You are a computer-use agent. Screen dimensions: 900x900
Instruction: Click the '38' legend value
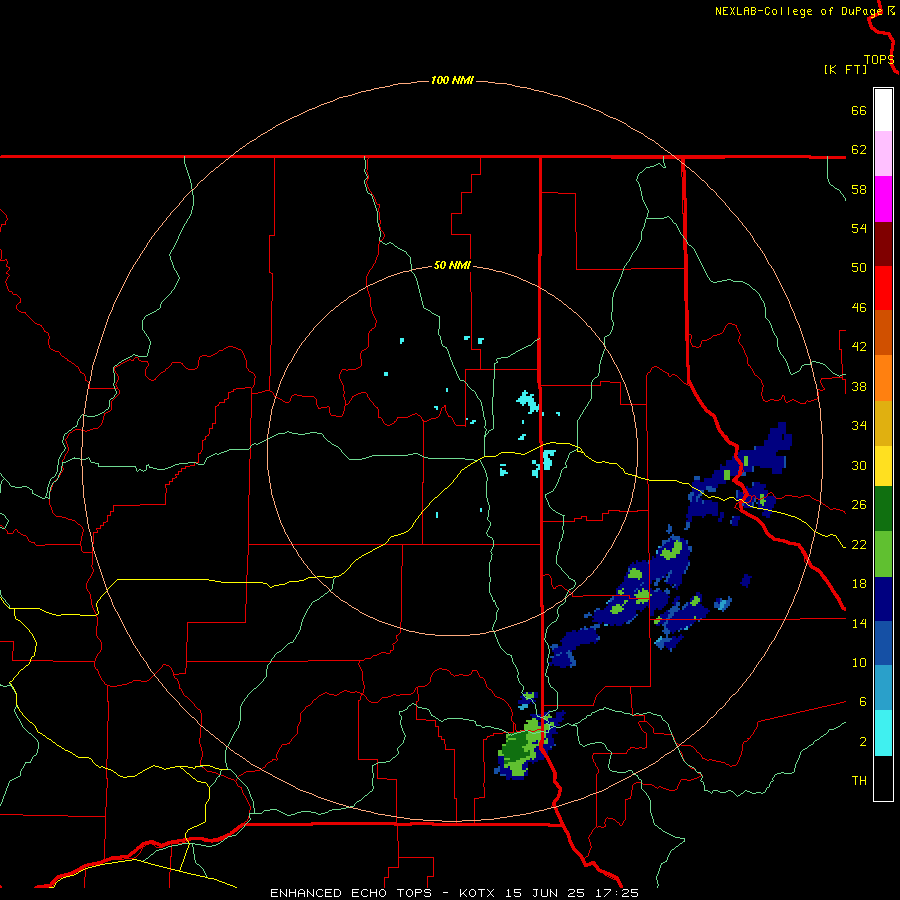[x=859, y=386]
